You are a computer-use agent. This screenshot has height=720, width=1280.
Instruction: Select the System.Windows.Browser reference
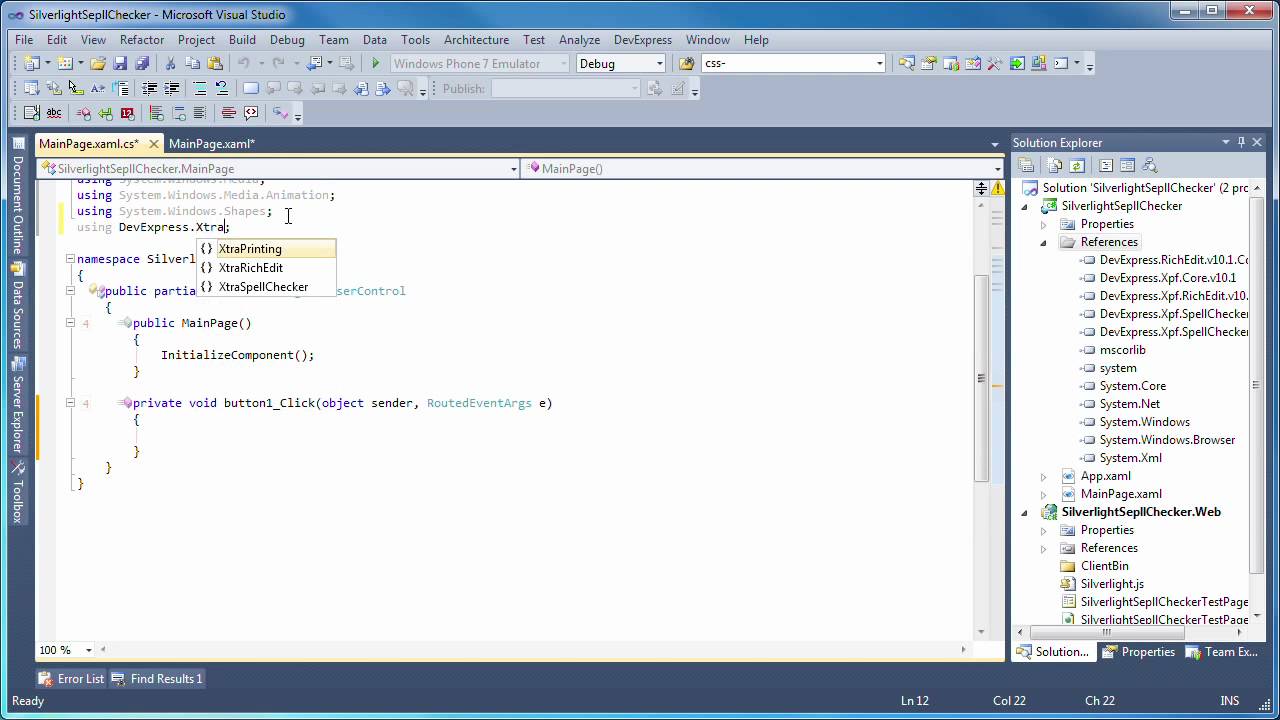pyautogui.click(x=1167, y=440)
